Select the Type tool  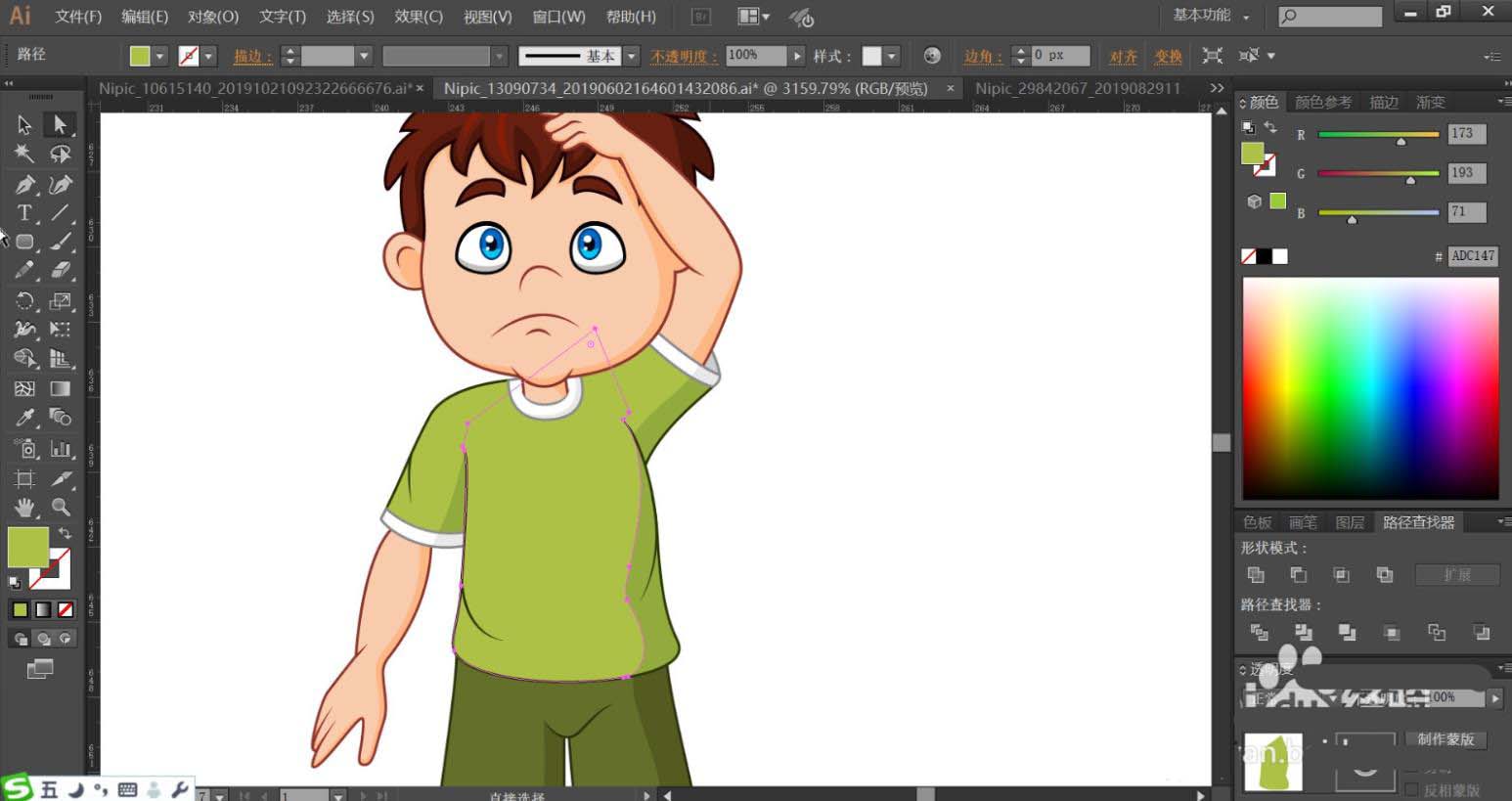[24, 213]
